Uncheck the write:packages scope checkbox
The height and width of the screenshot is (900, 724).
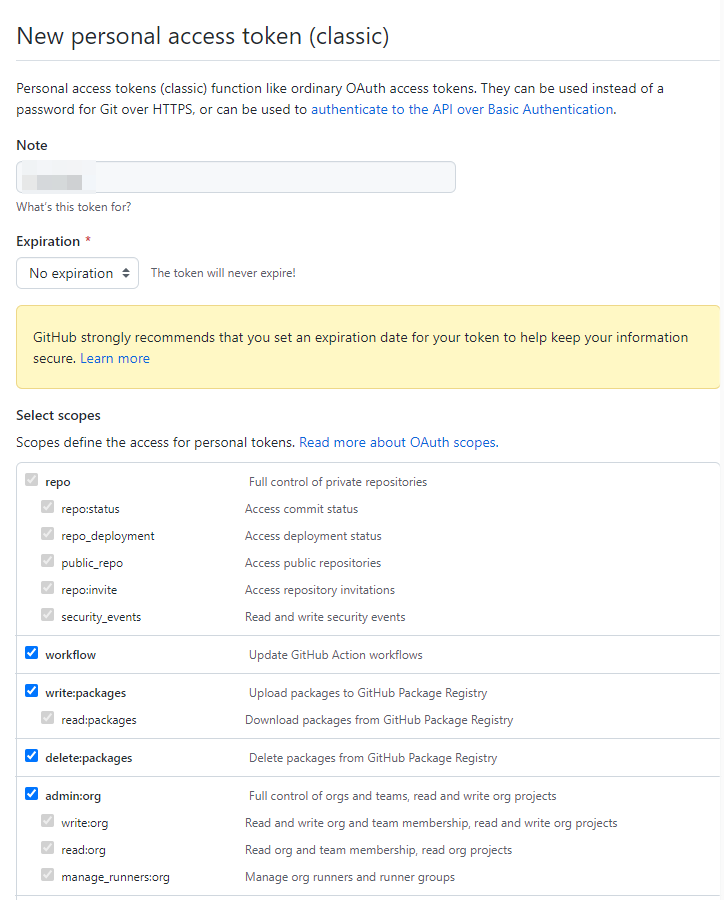32,690
